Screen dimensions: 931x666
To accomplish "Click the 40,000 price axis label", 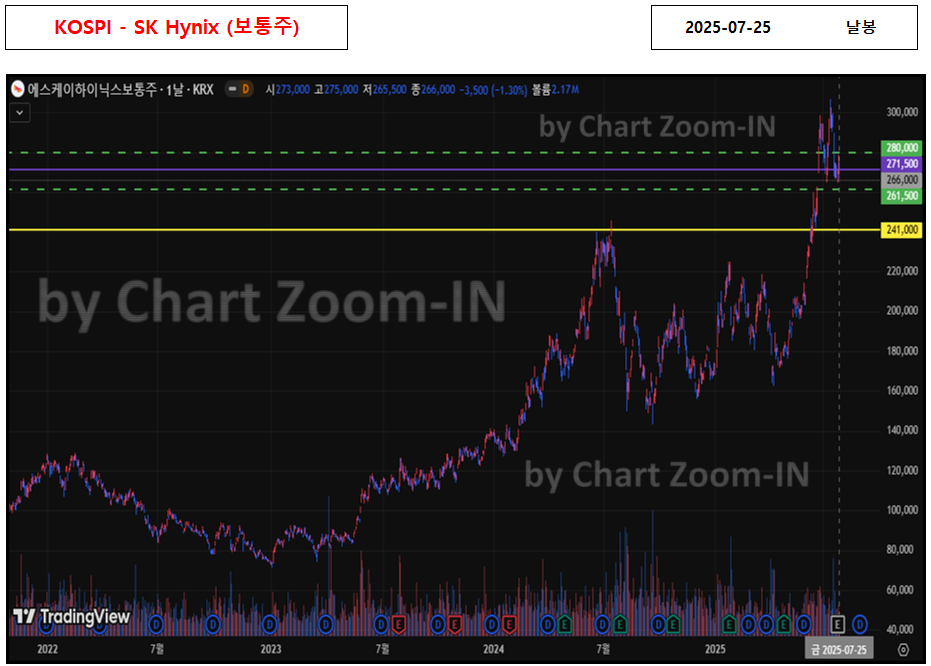I will coord(900,629).
